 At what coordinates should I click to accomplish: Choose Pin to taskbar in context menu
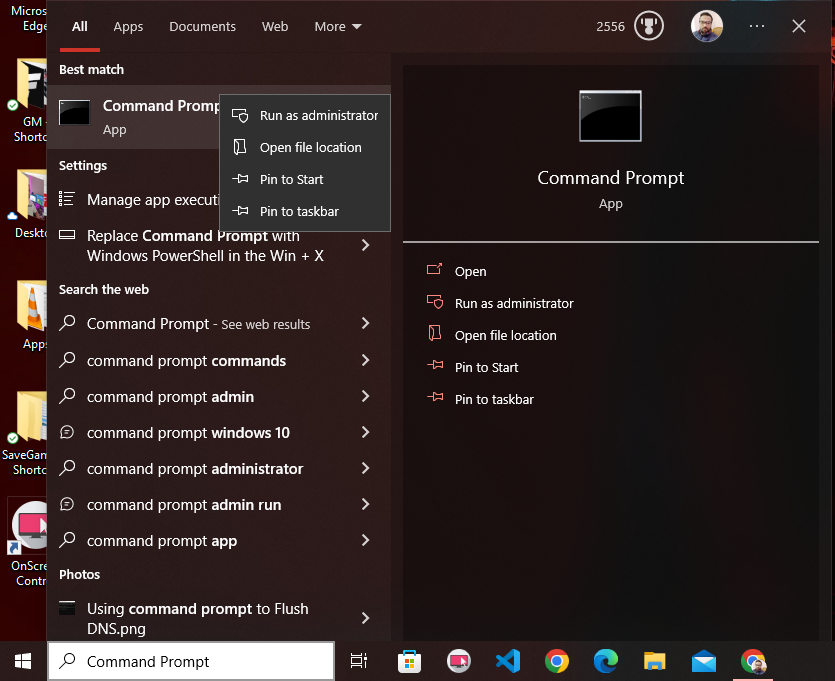305,211
